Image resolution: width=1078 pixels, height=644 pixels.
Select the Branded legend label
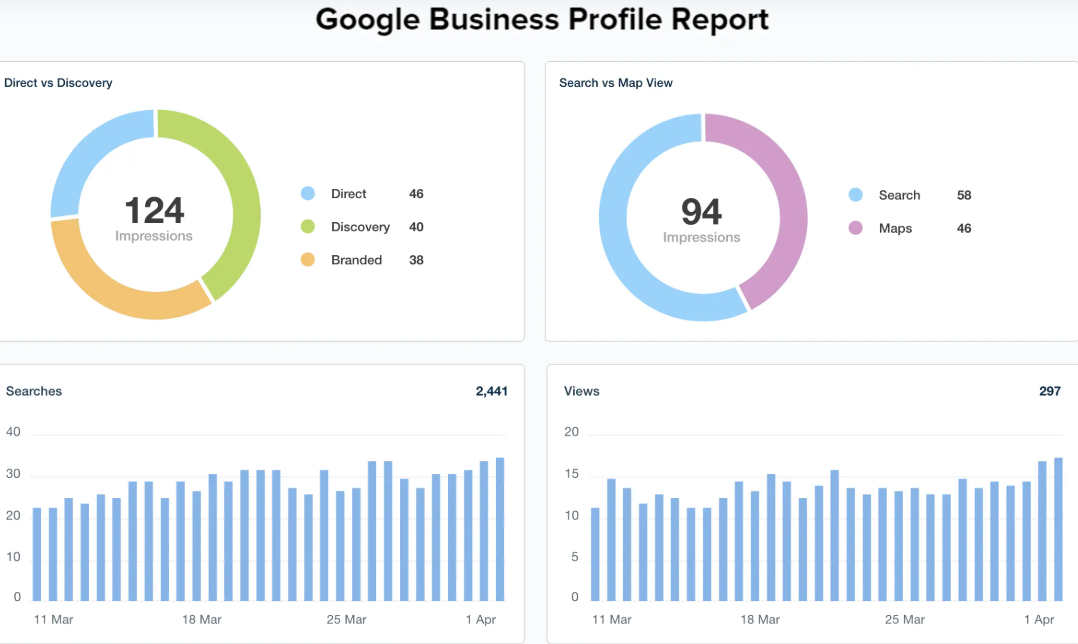click(x=356, y=260)
